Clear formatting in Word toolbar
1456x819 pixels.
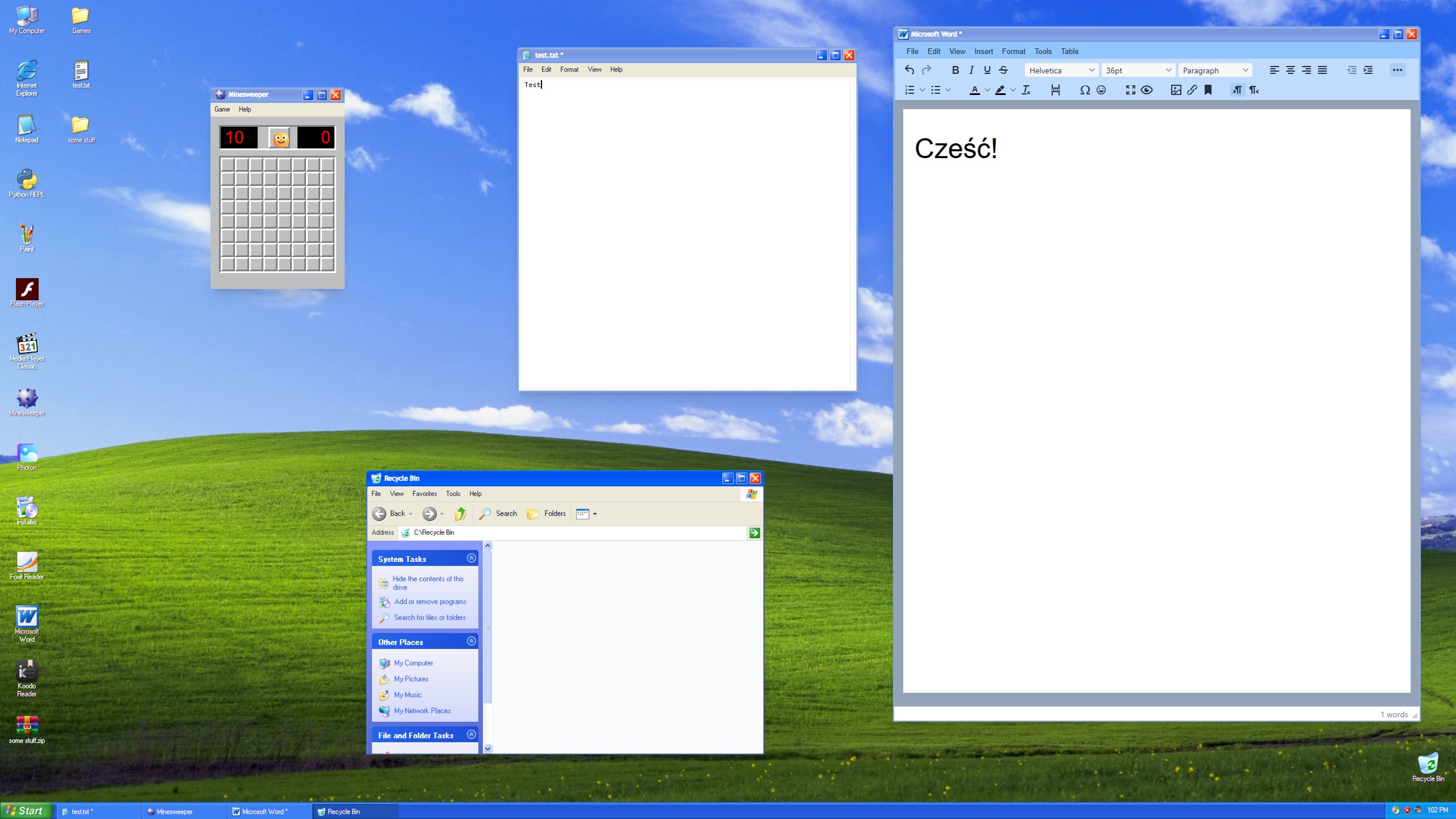tap(1026, 90)
